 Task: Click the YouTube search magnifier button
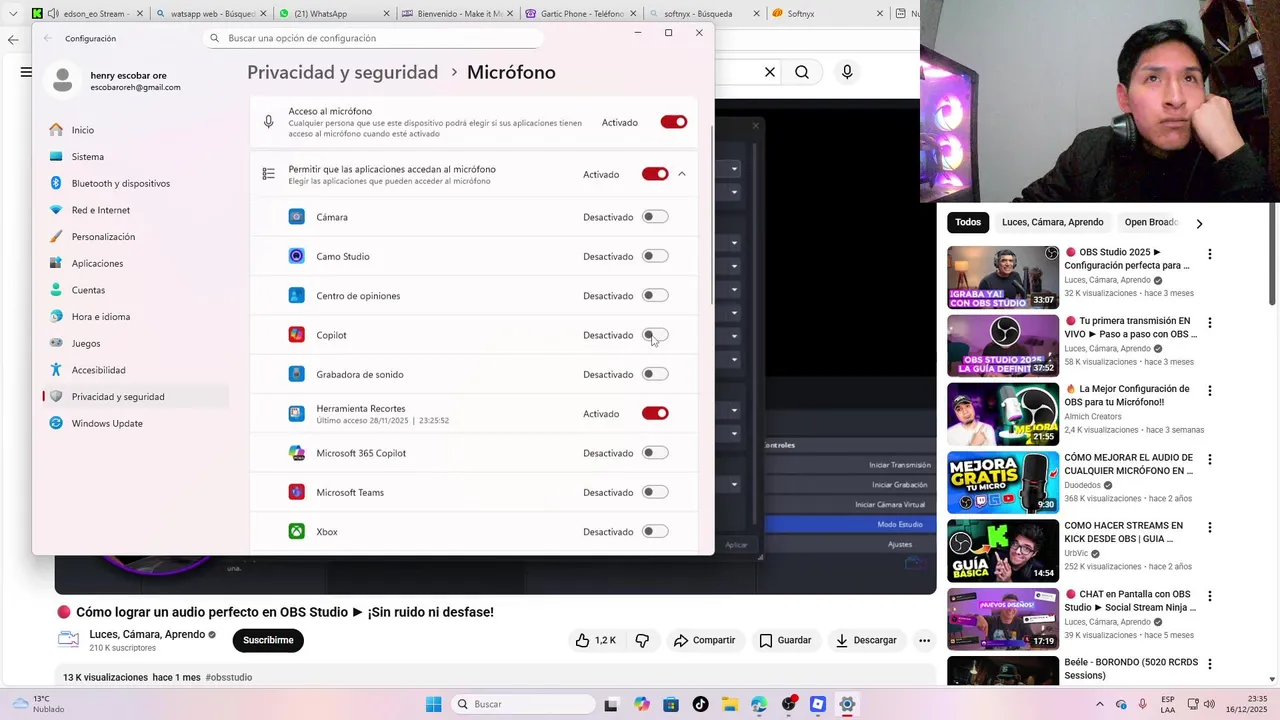tap(802, 72)
